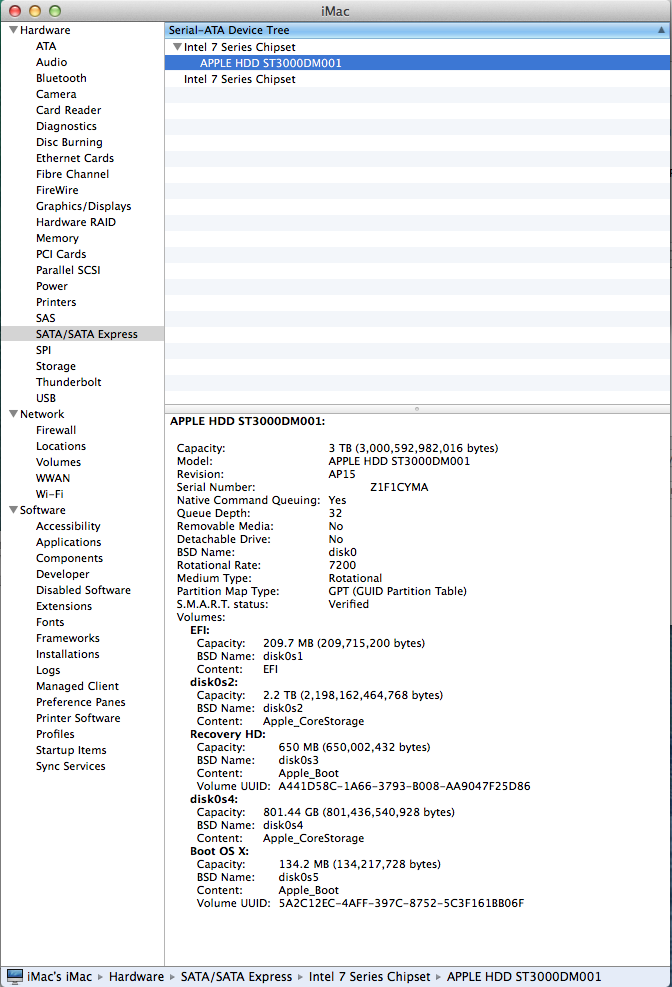Image resolution: width=672 pixels, height=987 pixels.
Task: Select ATA in the sidebar
Action: pyautogui.click(x=46, y=46)
